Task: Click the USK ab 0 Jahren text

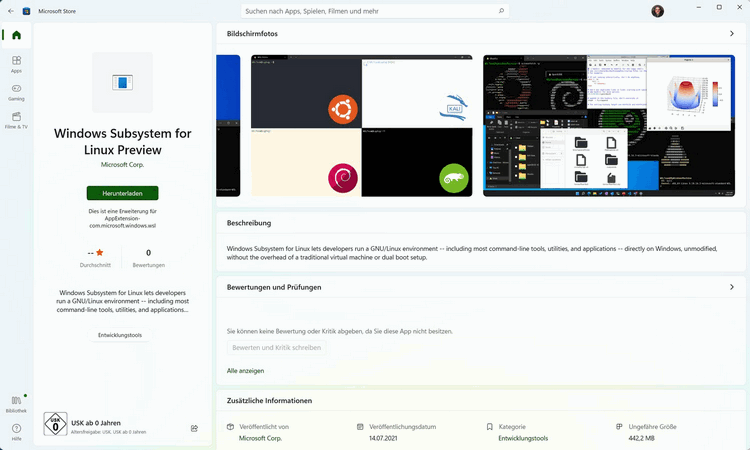Action: pos(96,423)
